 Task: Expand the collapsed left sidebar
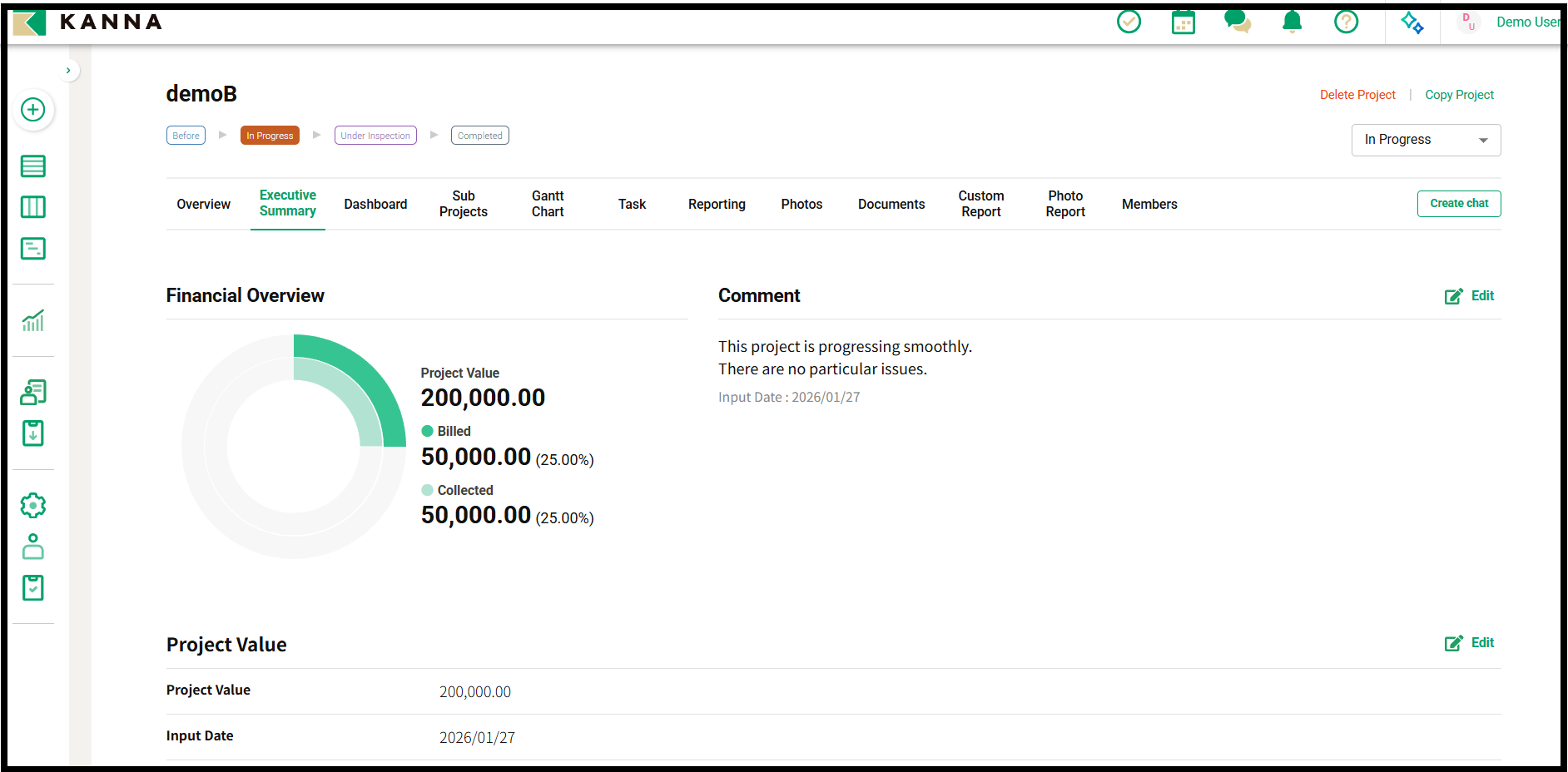(68, 71)
